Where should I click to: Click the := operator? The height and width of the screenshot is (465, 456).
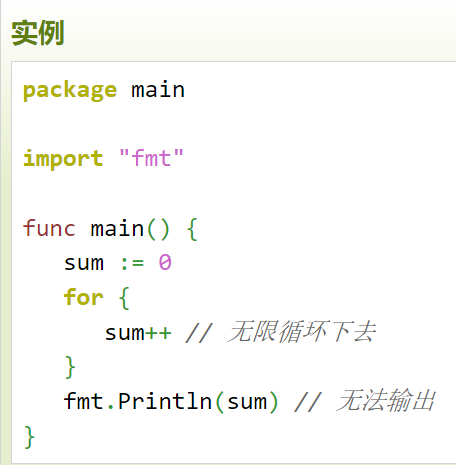(x=132, y=264)
